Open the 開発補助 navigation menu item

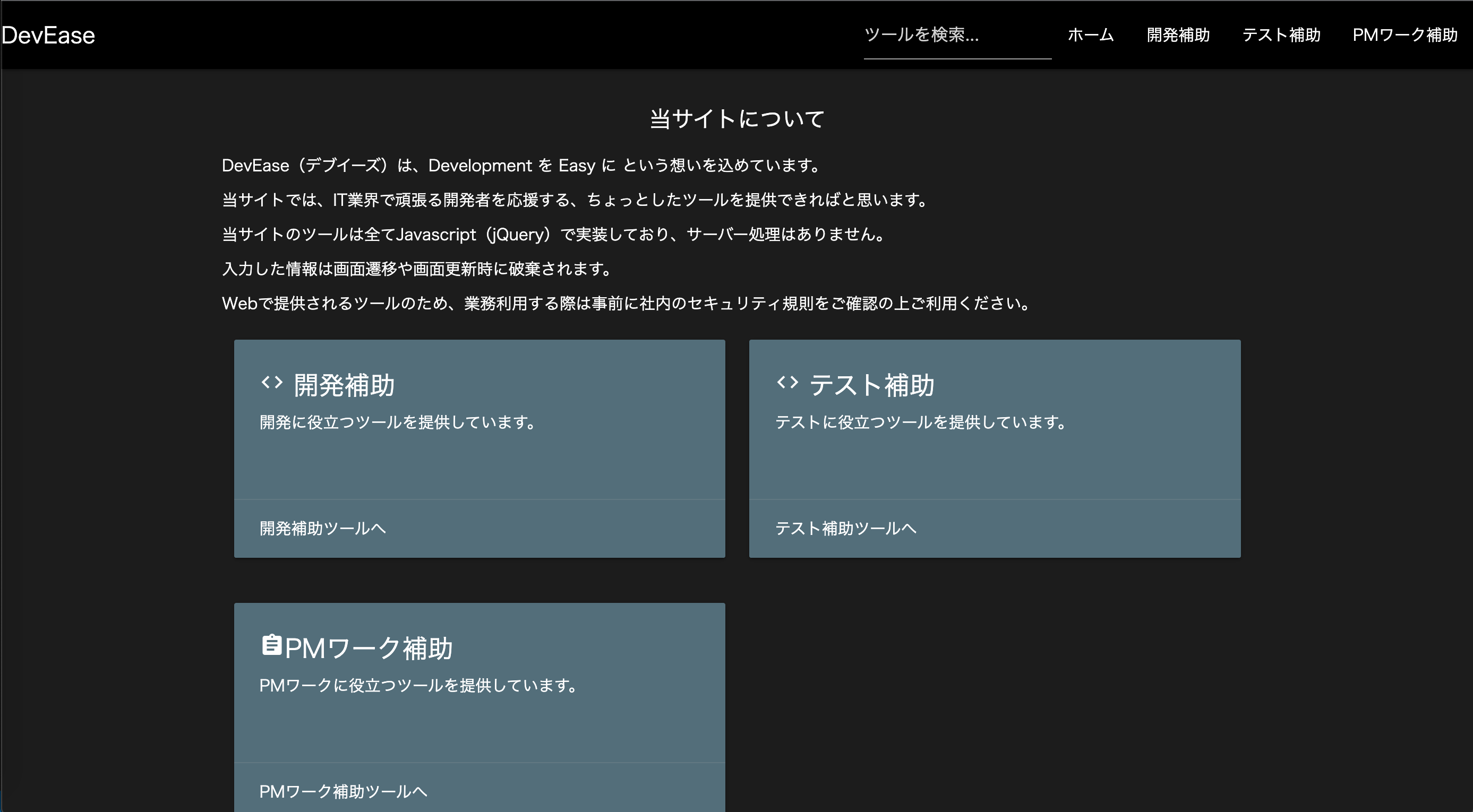pos(1178,36)
